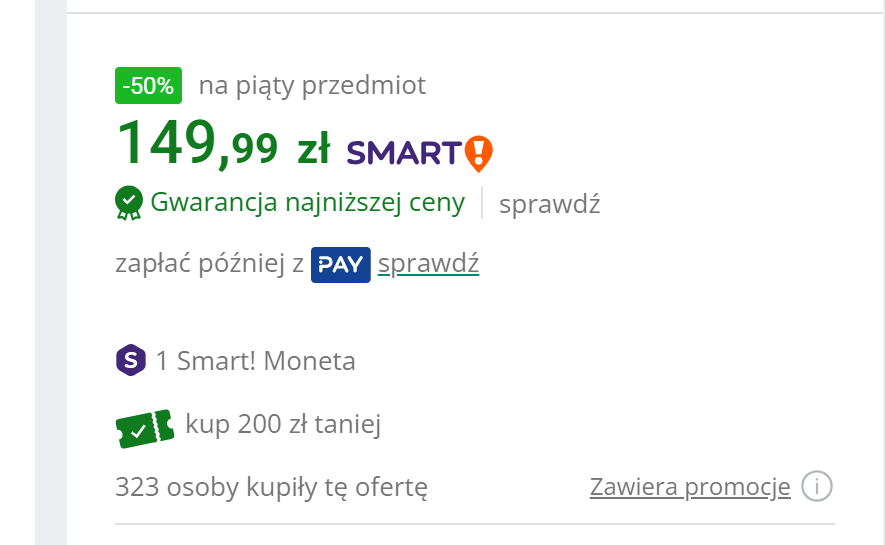
Task: Click the green guarantee seal checkmark icon
Action: click(x=129, y=203)
